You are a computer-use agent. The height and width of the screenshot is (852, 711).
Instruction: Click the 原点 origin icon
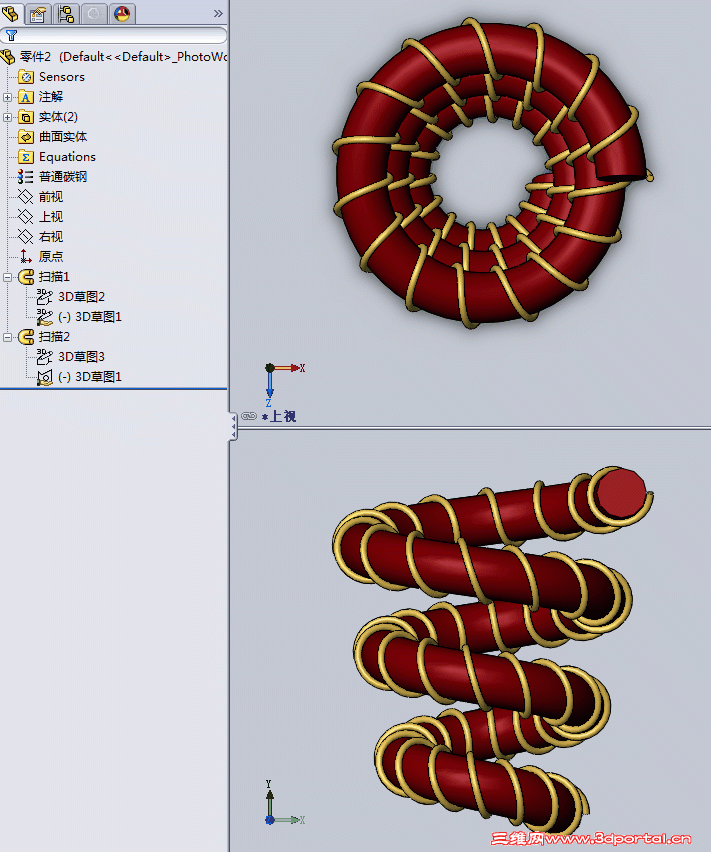pyautogui.click(x=26, y=256)
